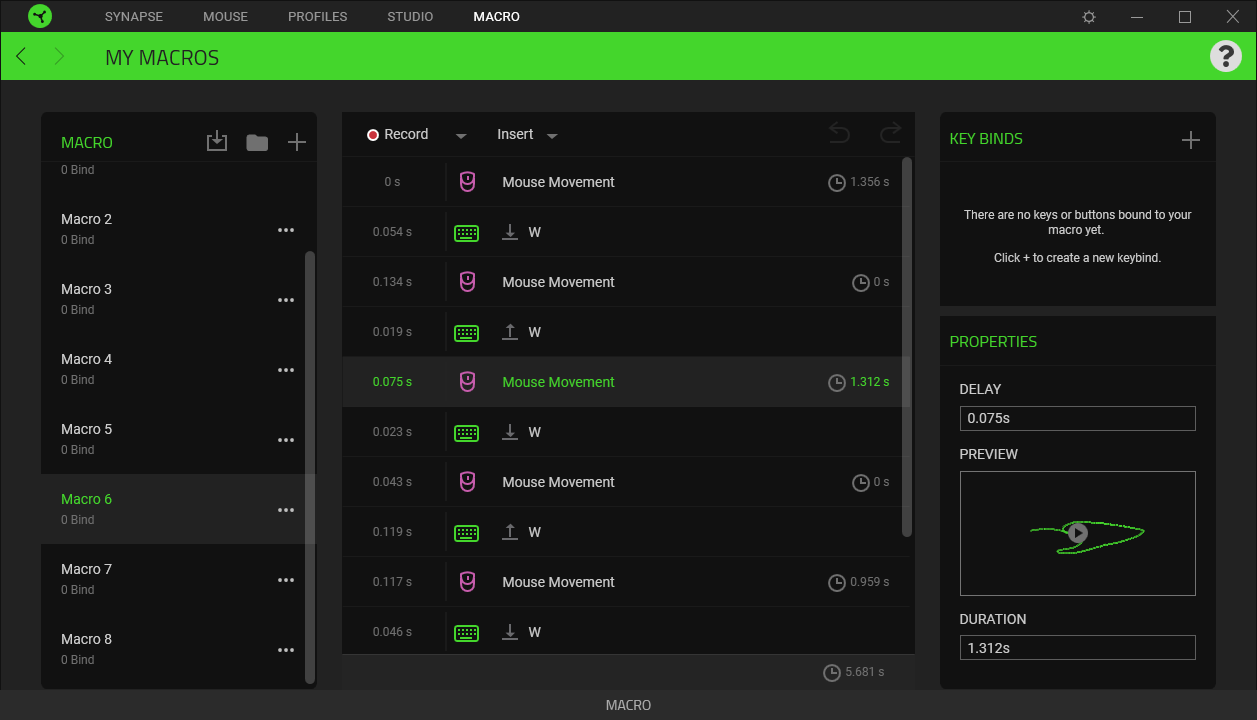Click the DELAY input field
This screenshot has height=720, width=1257.
click(x=1077, y=418)
